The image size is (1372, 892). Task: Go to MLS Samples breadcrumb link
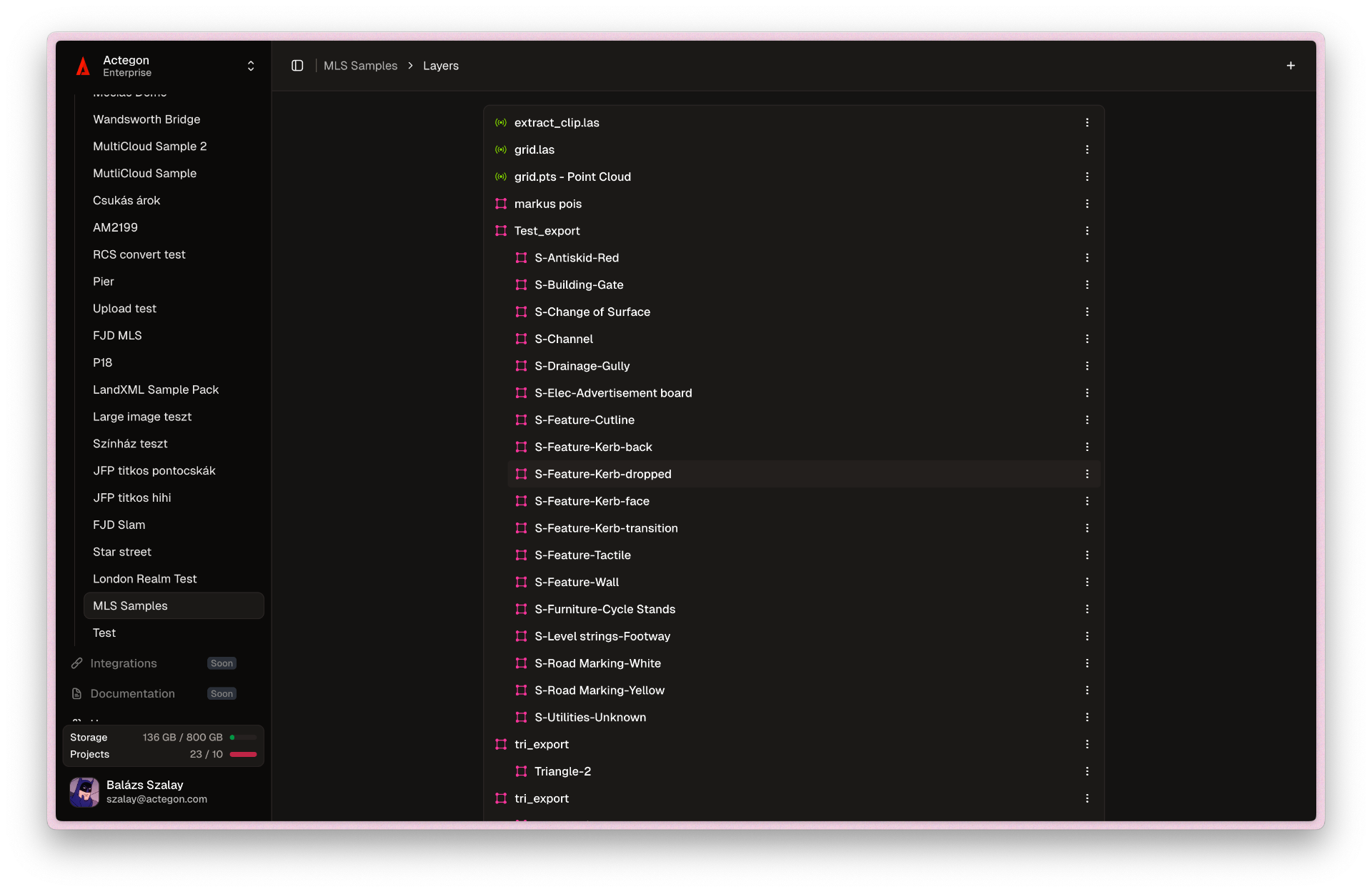(x=360, y=66)
